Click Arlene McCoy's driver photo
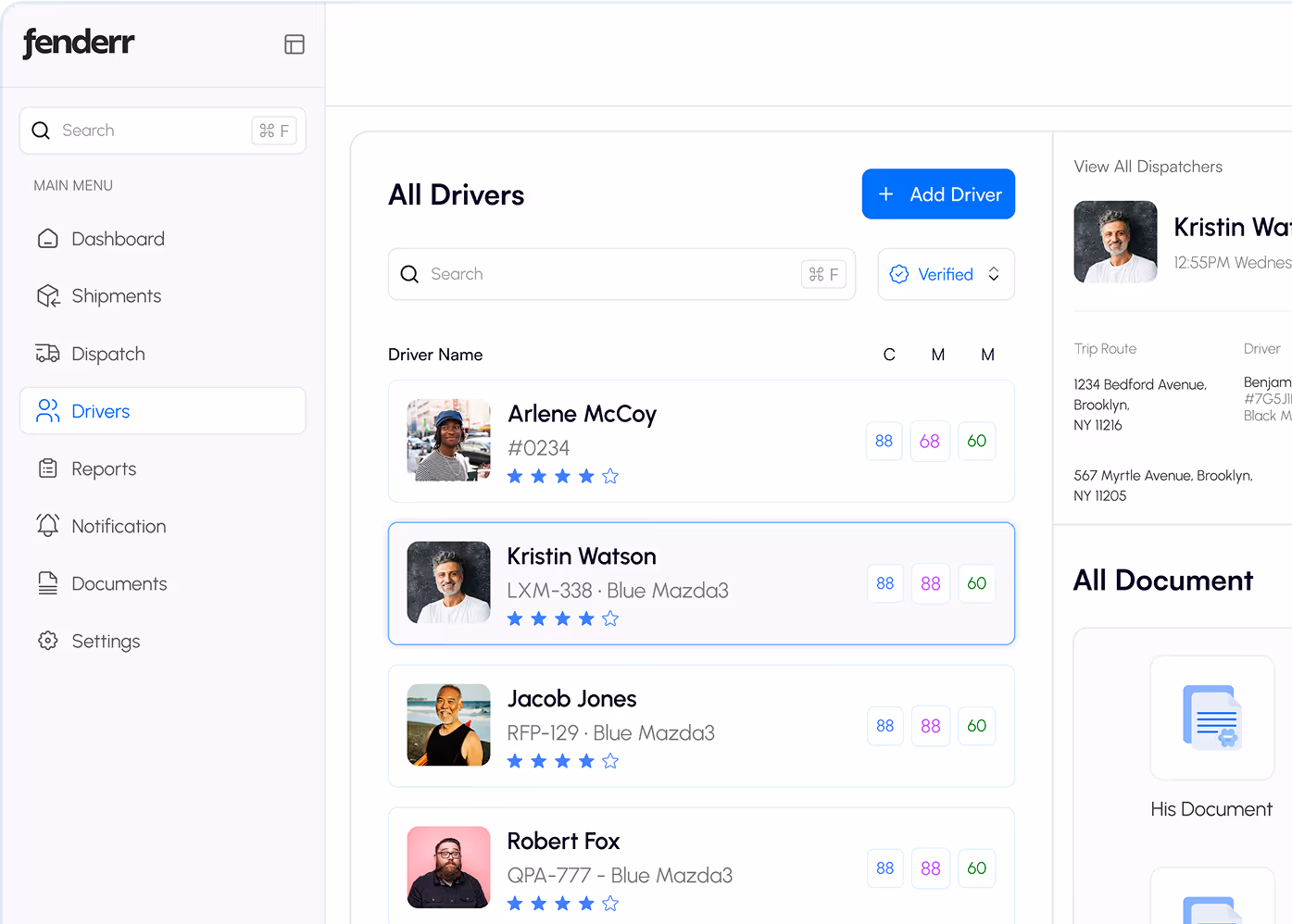The image size is (1292, 924). (x=449, y=441)
